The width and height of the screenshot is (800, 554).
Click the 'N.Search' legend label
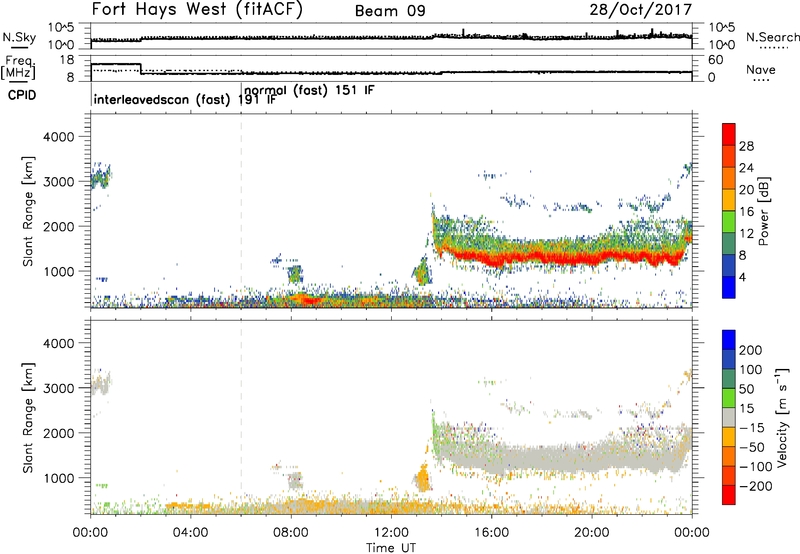pyautogui.click(x=772, y=37)
